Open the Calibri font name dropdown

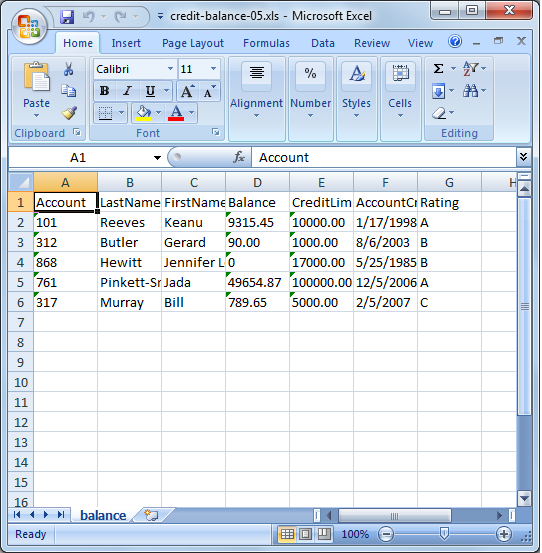coord(171,68)
